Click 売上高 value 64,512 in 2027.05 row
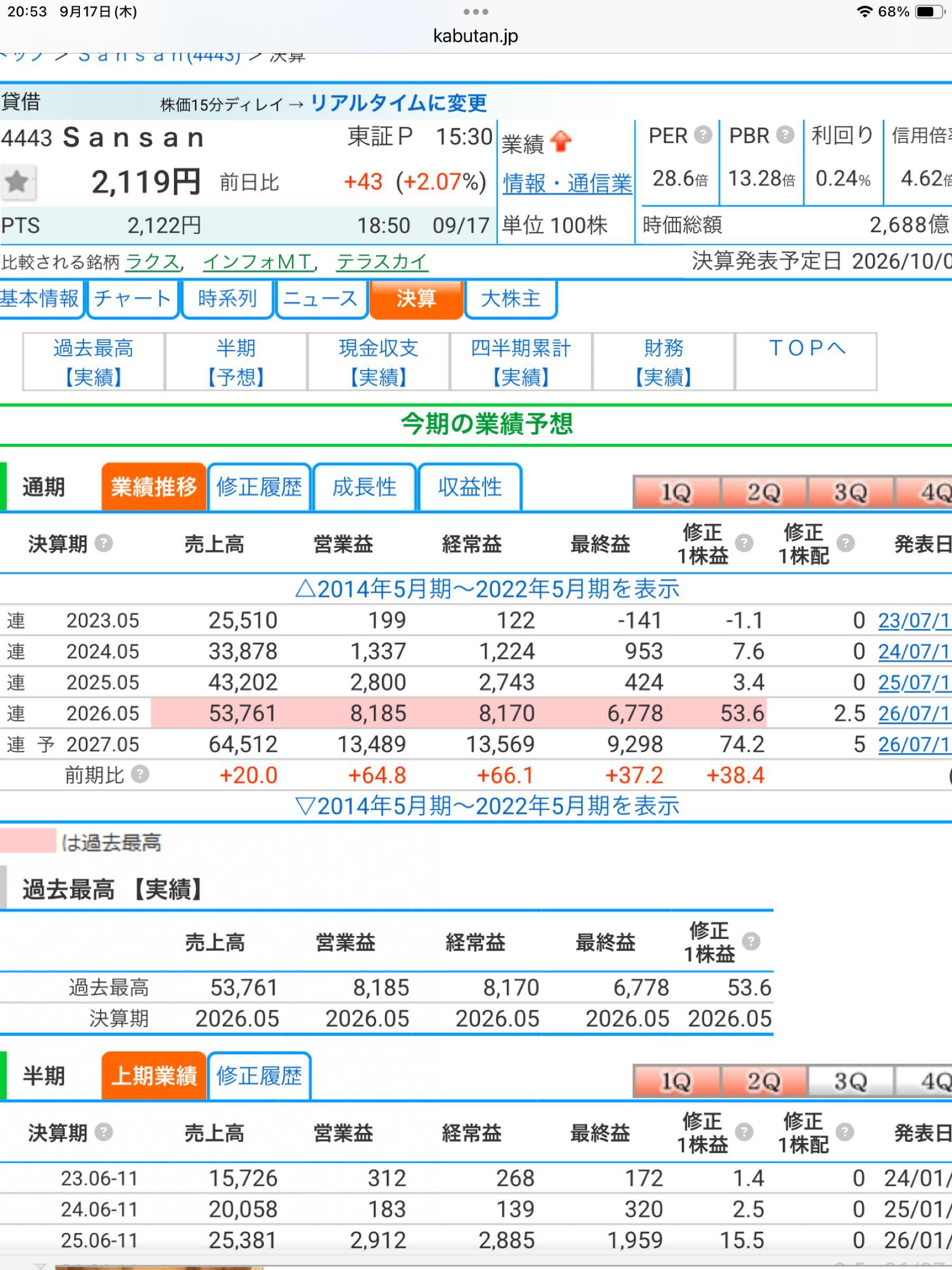 pyautogui.click(x=243, y=745)
